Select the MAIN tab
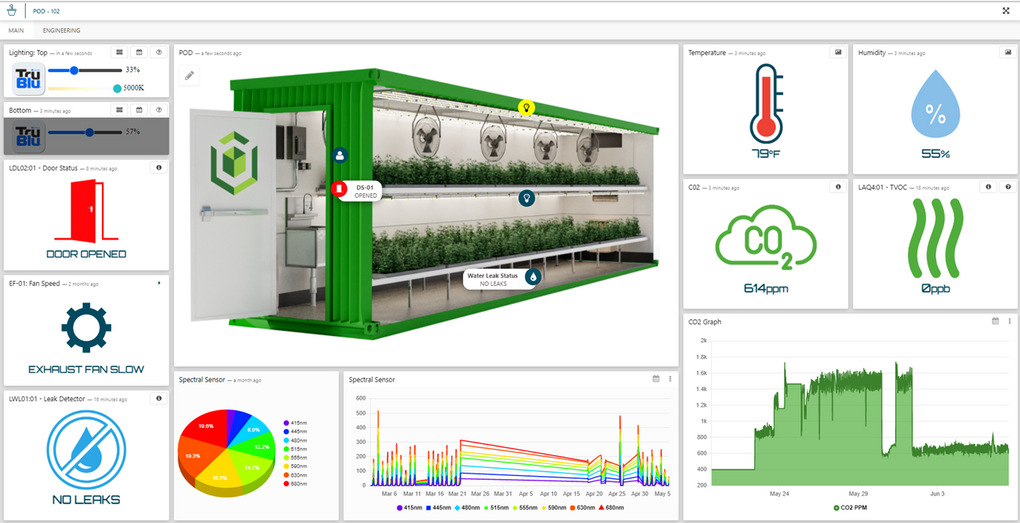1020x523 pixels. (17, 31)
